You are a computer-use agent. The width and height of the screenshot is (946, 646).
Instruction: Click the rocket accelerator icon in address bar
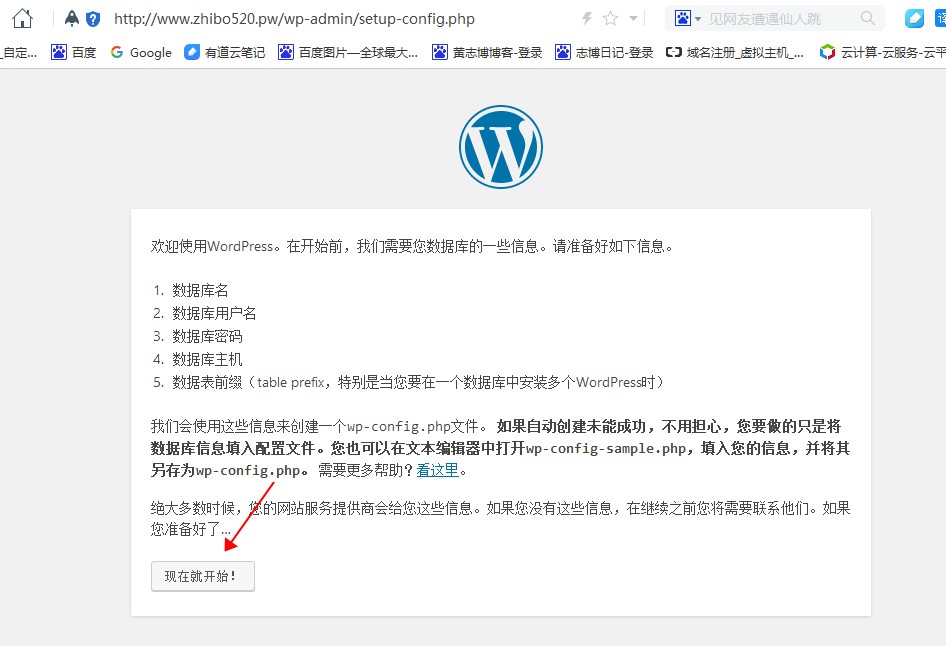[x=72, y=18]
